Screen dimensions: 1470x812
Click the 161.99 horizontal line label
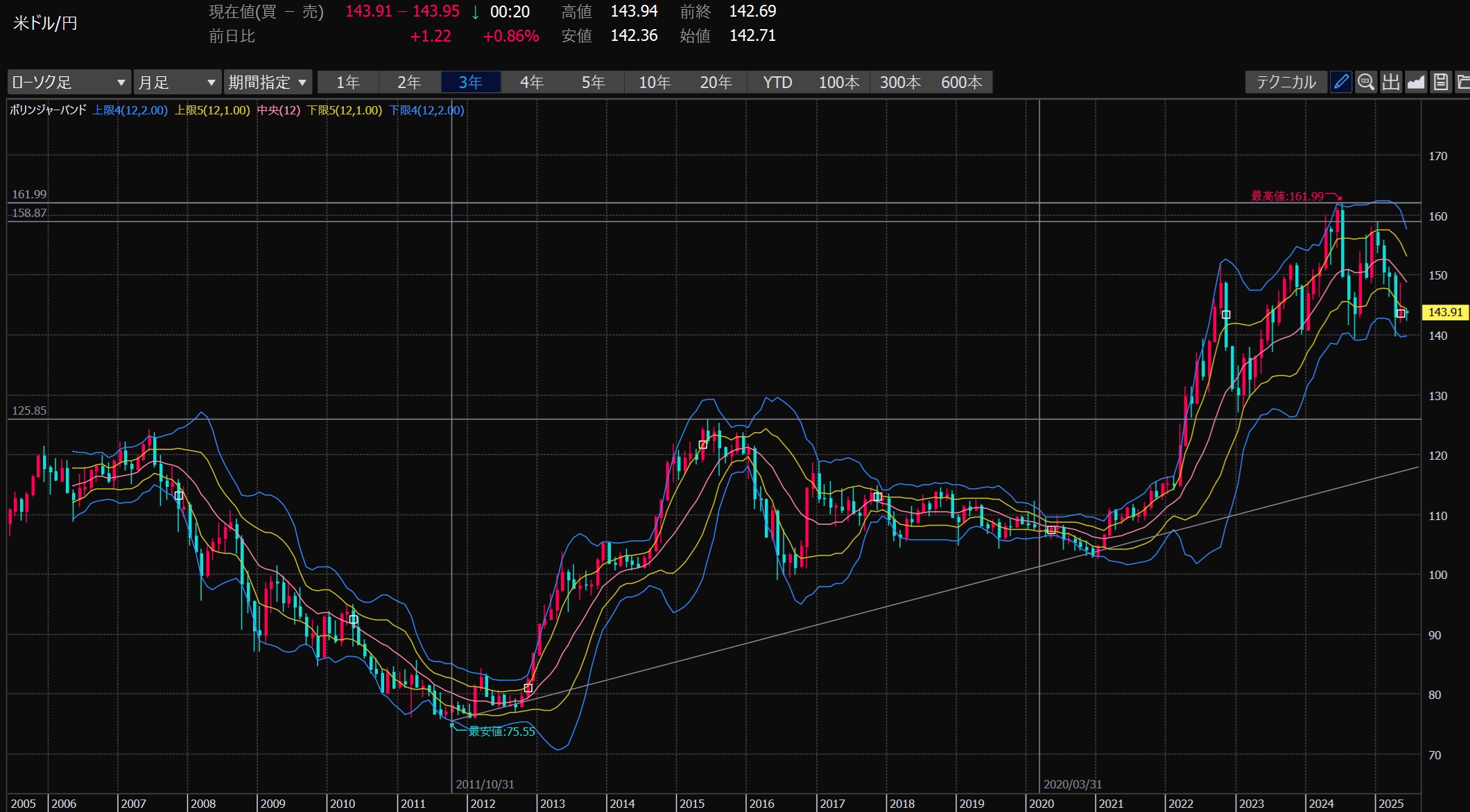click(x=29, y=194)
